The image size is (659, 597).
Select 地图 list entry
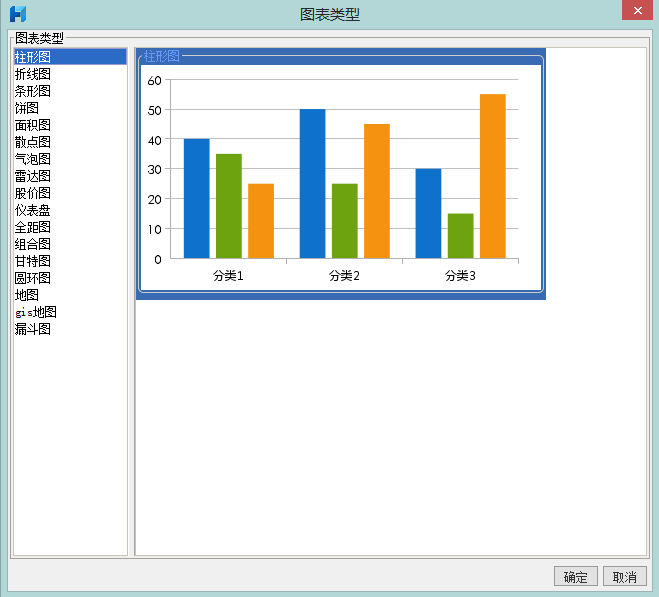click(x=70, y=295)
